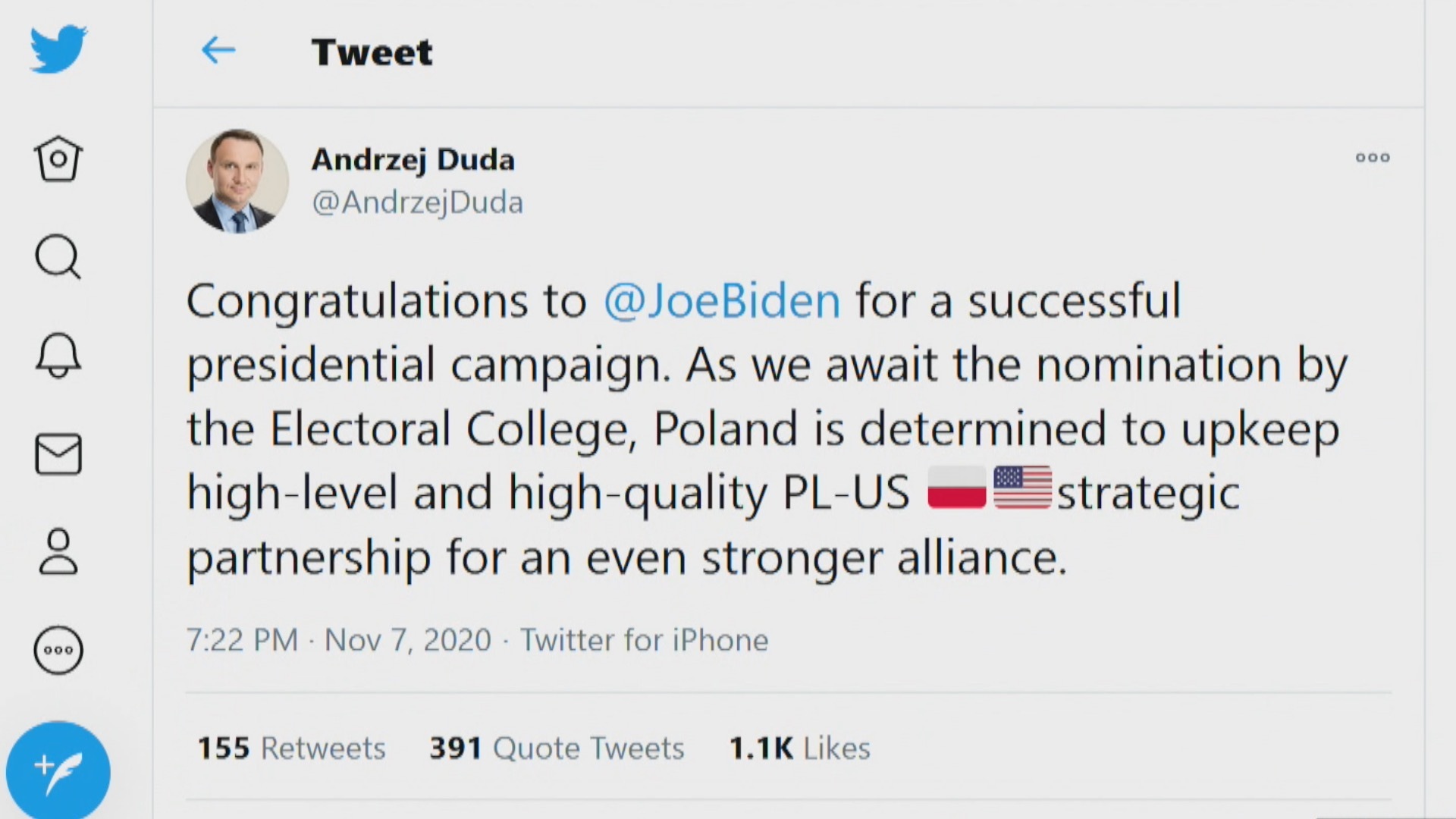Open Explore search icon in sidebar
Image resolution: width=1456 pixels, height=819 pixels.
click(58, 256)
